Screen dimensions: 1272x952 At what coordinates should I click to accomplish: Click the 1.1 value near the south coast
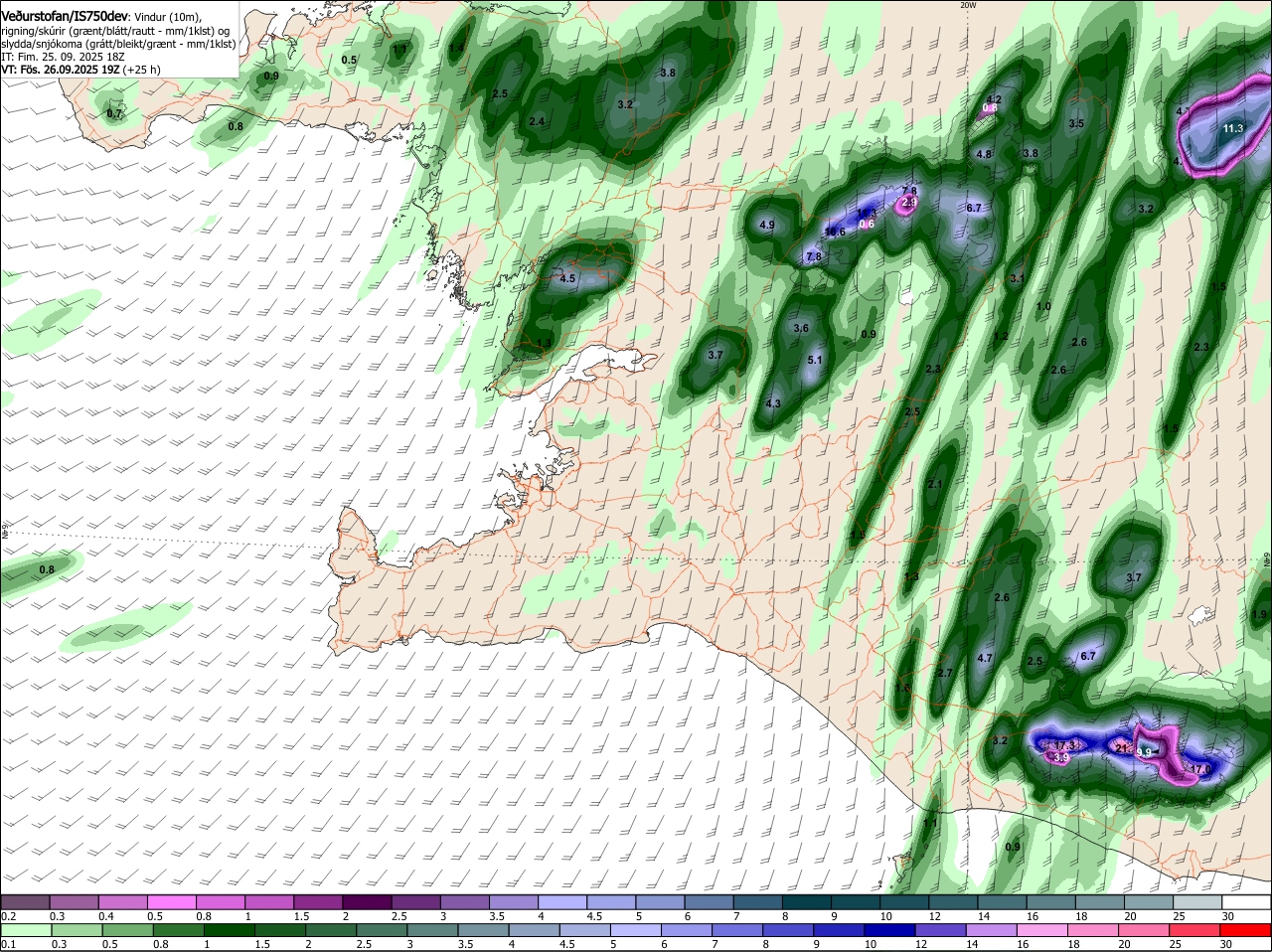(x=930, y=823)
